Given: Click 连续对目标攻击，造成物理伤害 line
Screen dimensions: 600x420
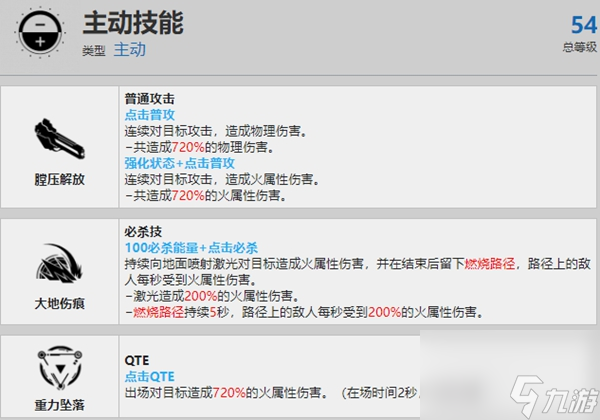Looking at the screenshot, I should pyautogui.click(x=217, y=131).
